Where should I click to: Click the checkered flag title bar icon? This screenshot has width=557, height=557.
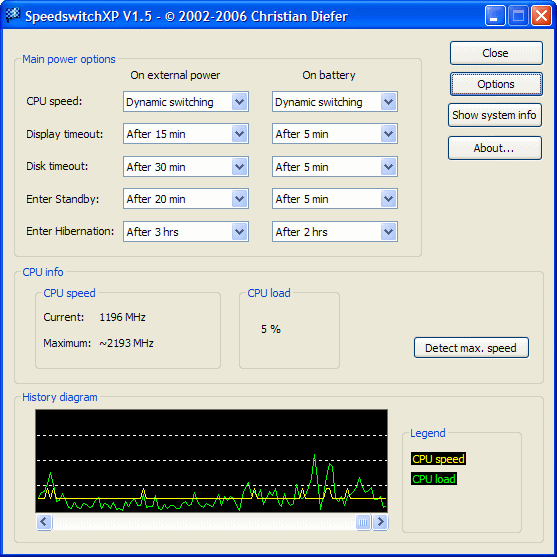13,16
